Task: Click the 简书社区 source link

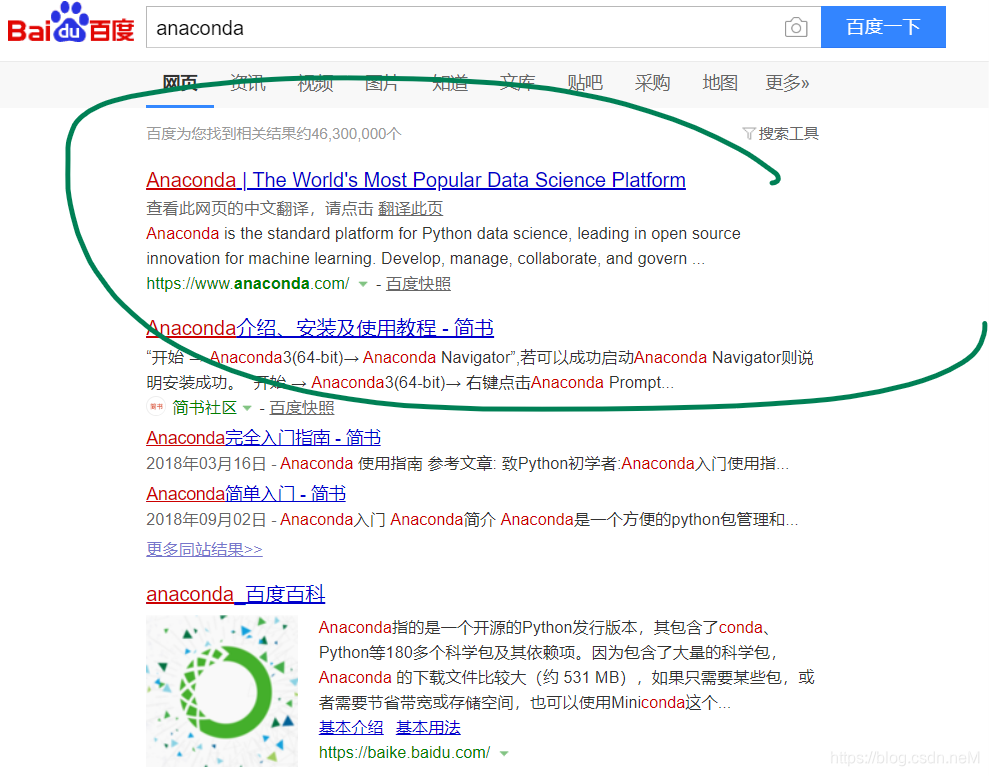Action: [x=204, y=408]
